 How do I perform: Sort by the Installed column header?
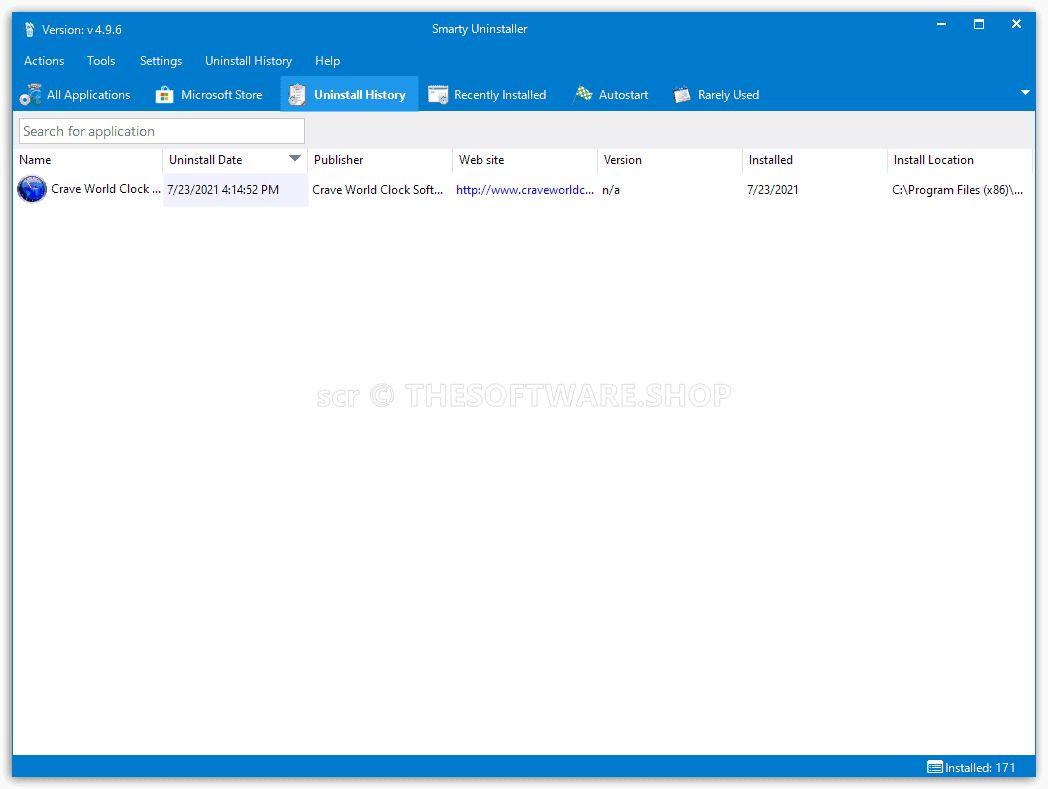[815, 160]
